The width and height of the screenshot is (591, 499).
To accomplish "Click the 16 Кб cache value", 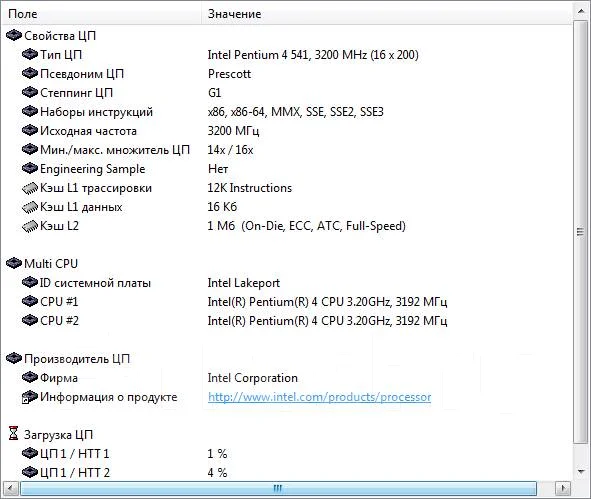I will [222, 207].
